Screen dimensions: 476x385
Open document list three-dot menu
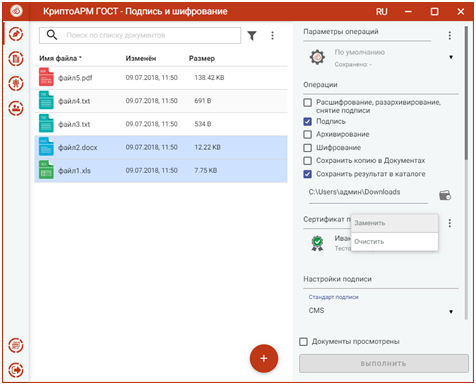tap(272, 35)
